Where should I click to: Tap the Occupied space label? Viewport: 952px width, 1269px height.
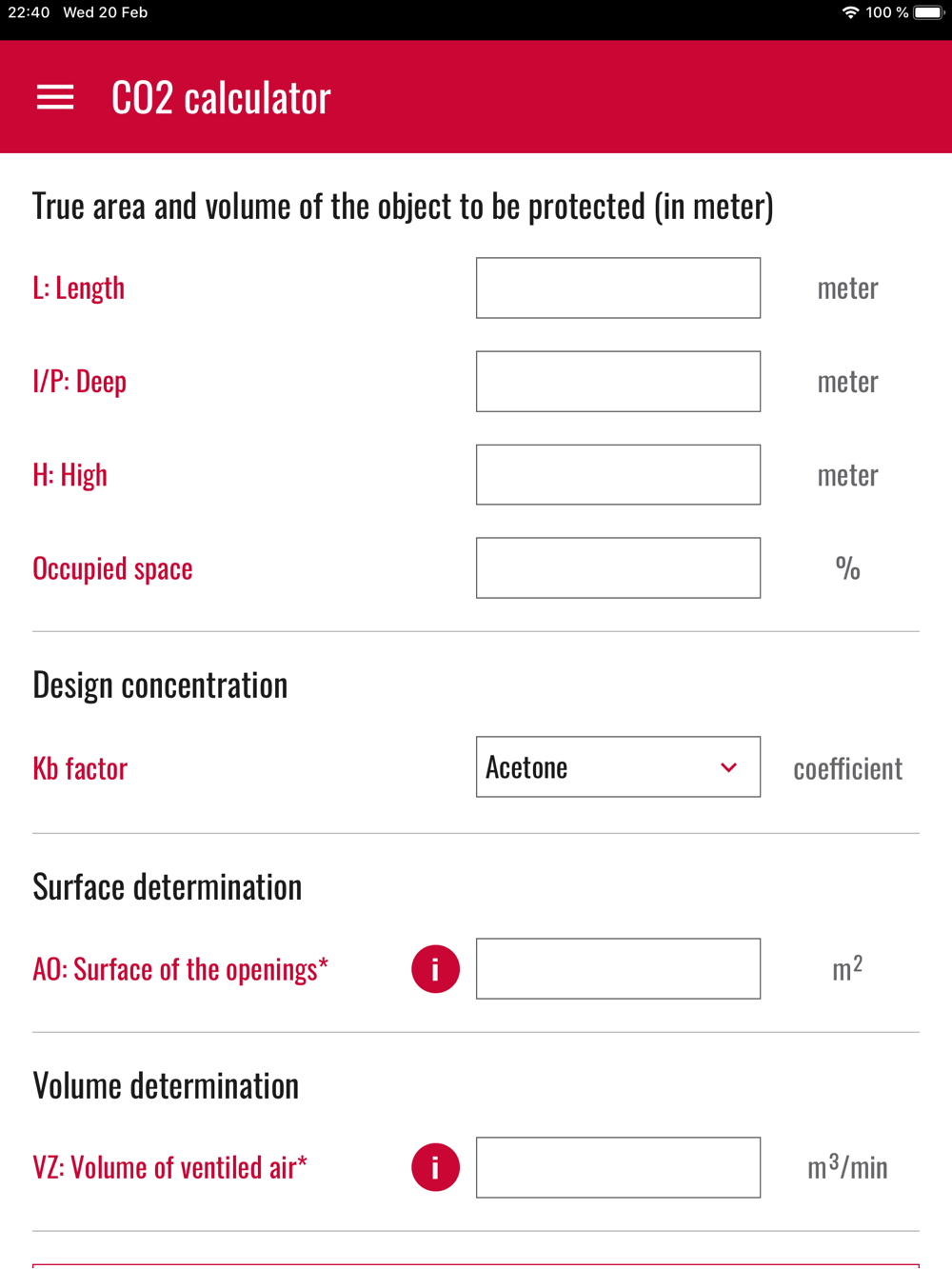click(x=112, y=568)
